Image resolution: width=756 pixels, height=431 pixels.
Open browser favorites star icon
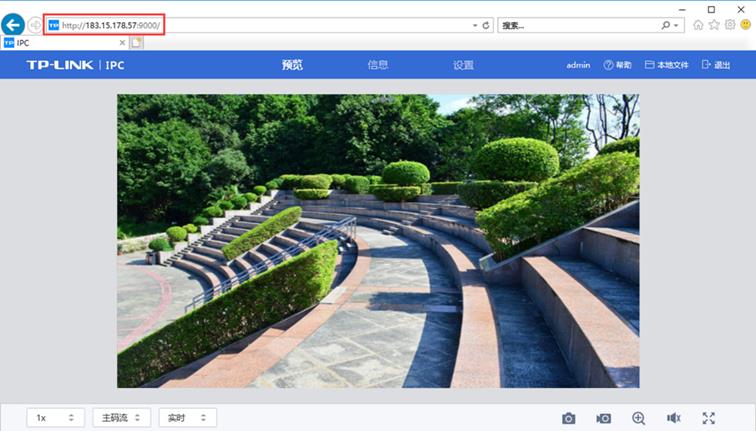(x=714, y=25)
